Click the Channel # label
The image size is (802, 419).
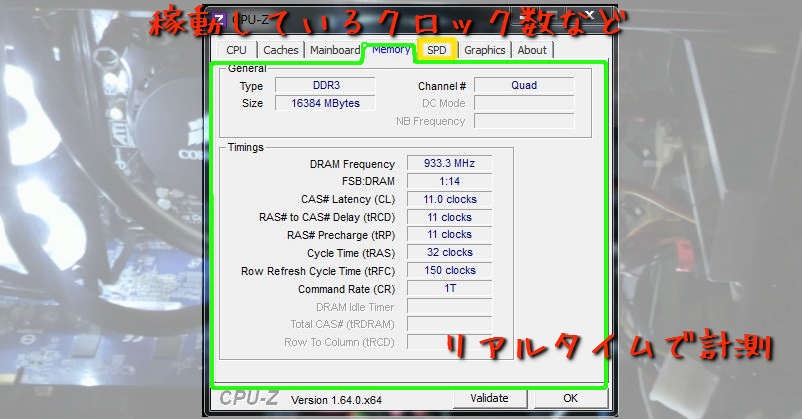pos(441,86)
